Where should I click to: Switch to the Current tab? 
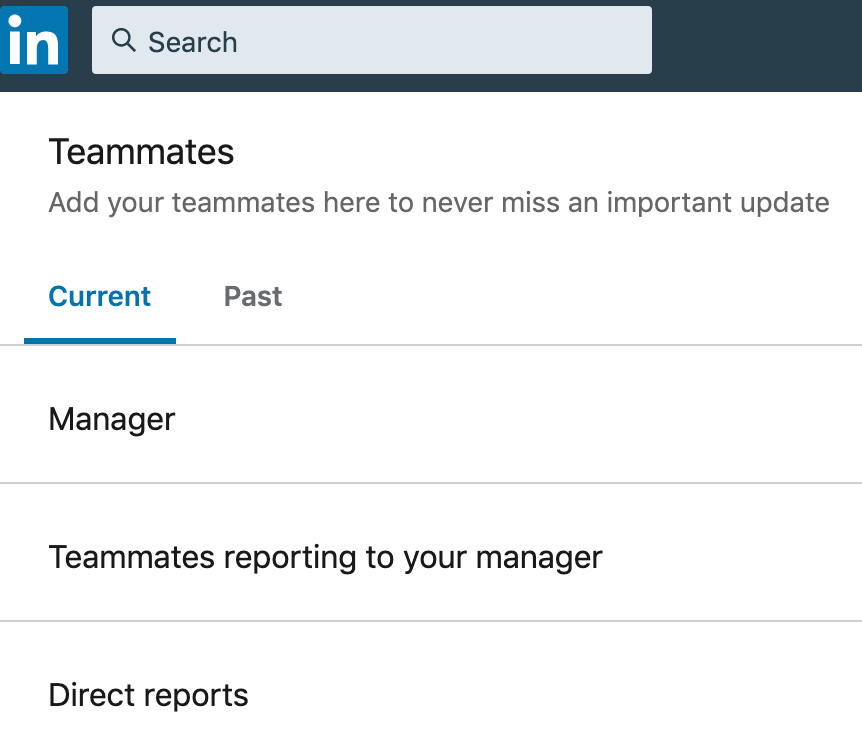(x=100, y=297)
